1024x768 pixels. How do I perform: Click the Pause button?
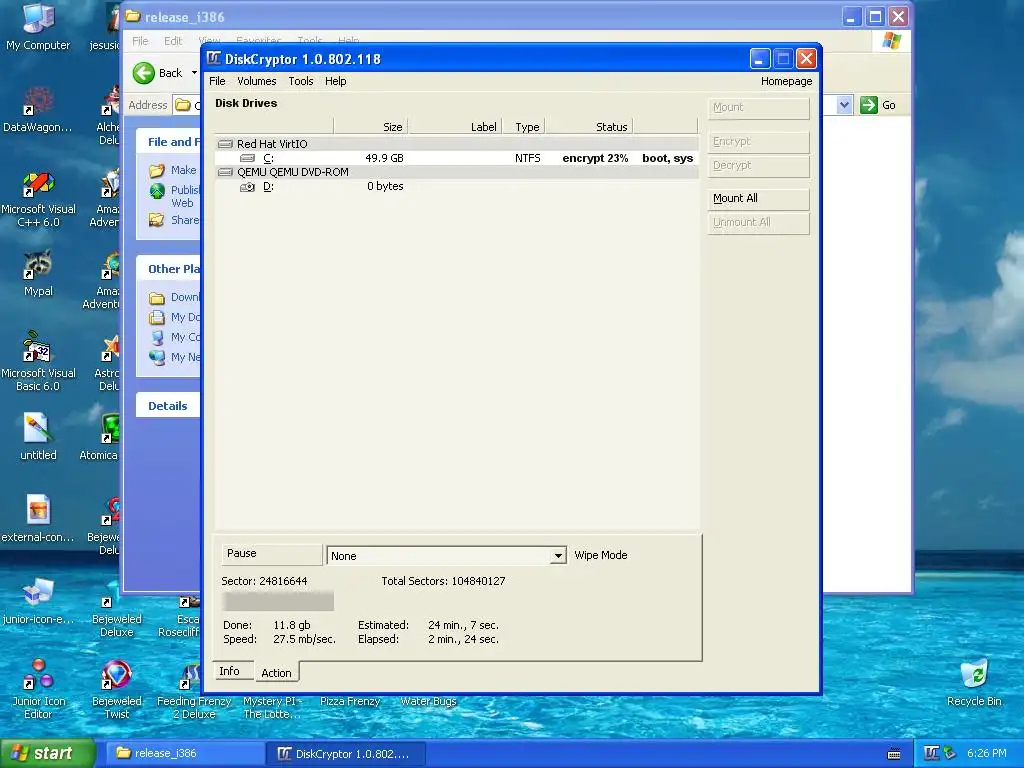(272, 553)
